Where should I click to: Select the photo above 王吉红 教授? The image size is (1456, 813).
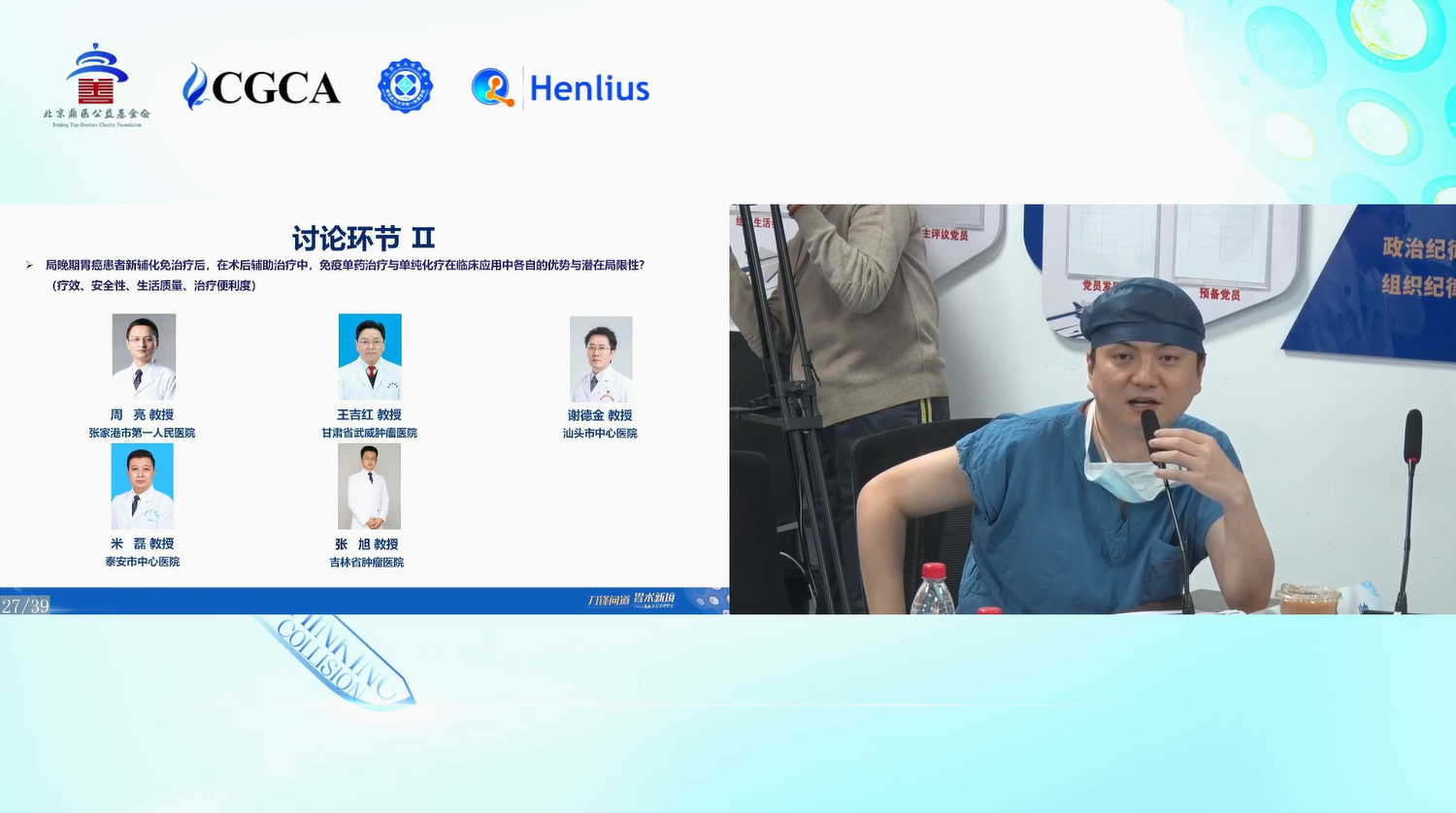(x=370, y=356)
